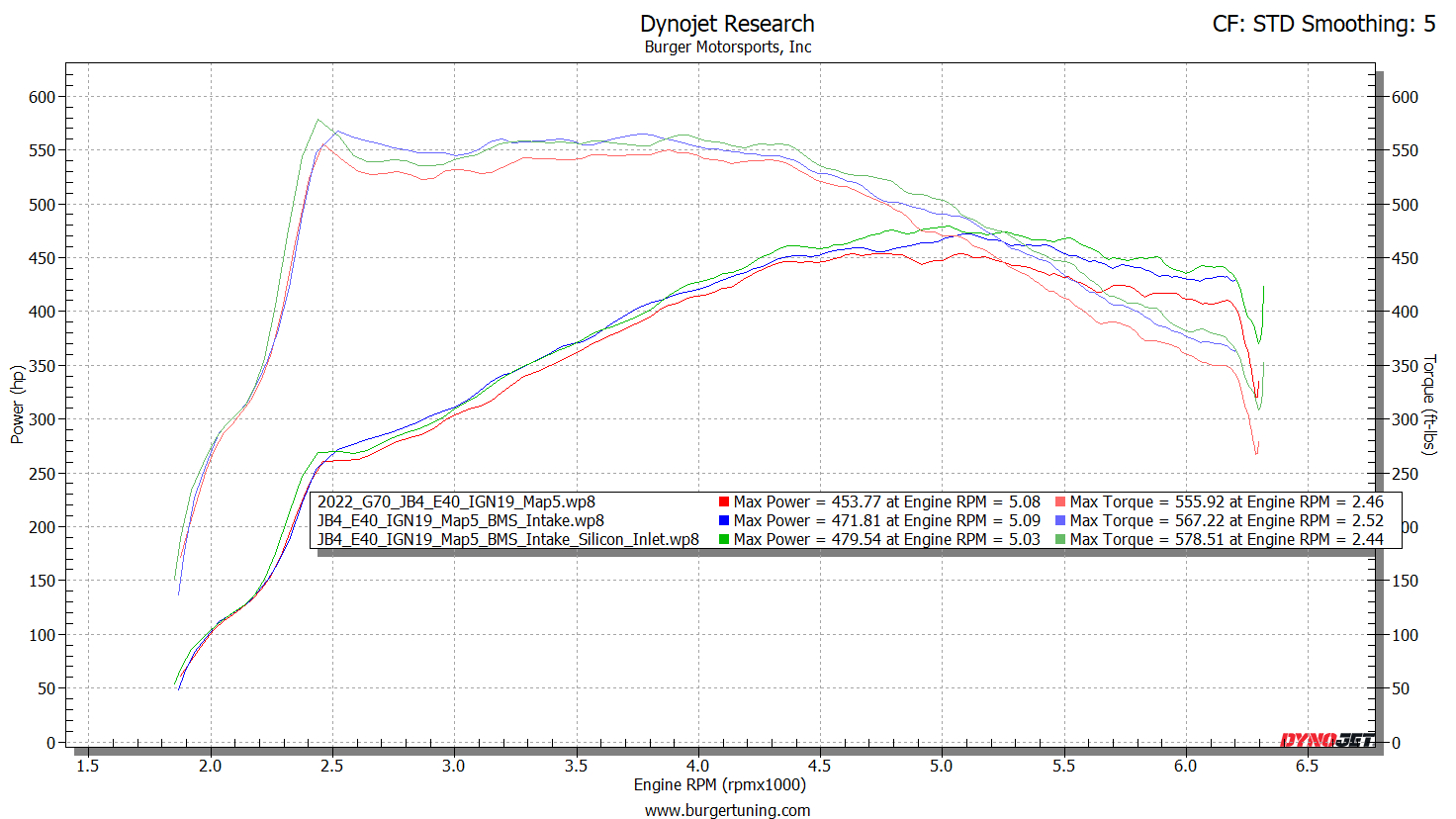This screenshot has width=1456, height=819.
Task: Click the light blue Max Torque swatch
Action: coord(1060,521)
